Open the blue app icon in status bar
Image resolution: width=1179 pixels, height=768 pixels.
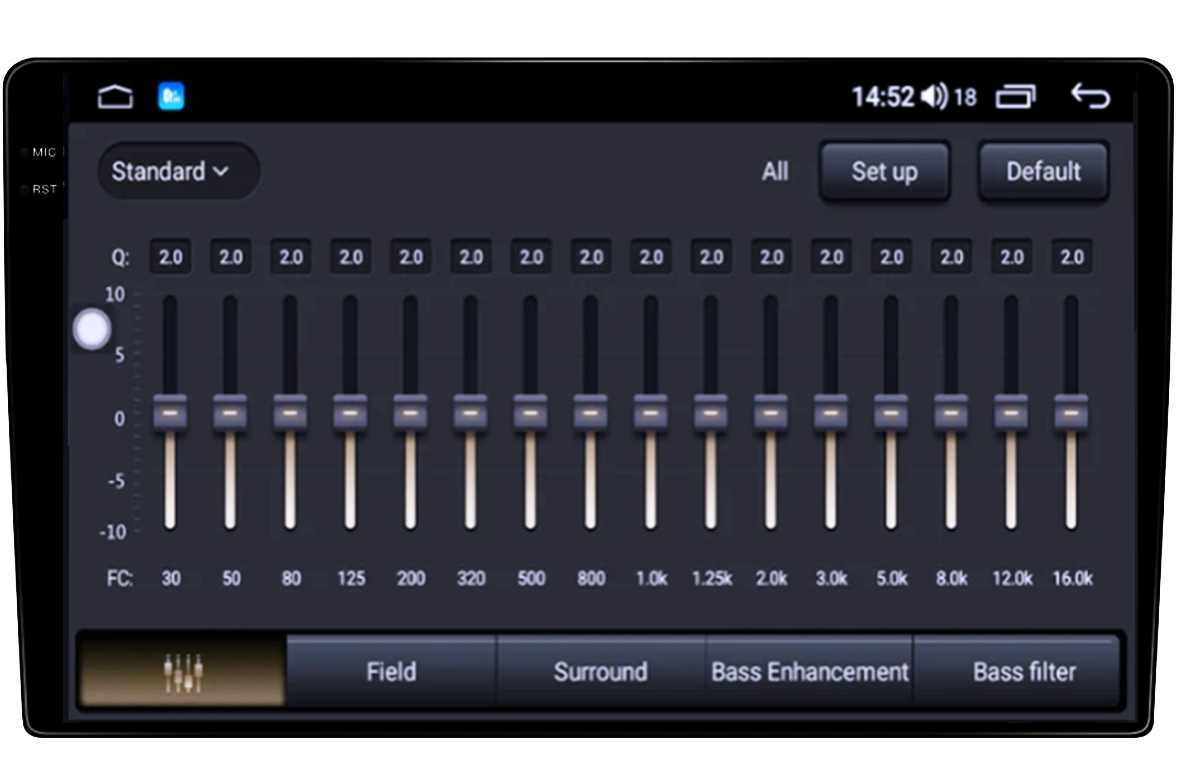(x=171, y=97)
